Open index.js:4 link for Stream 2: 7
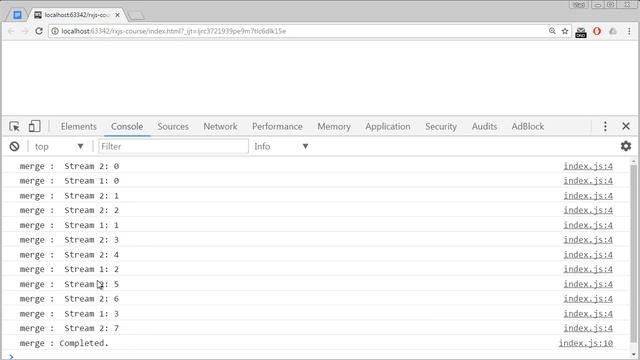The width and height of the screenshot is (640, 360). tap(588, 328)
